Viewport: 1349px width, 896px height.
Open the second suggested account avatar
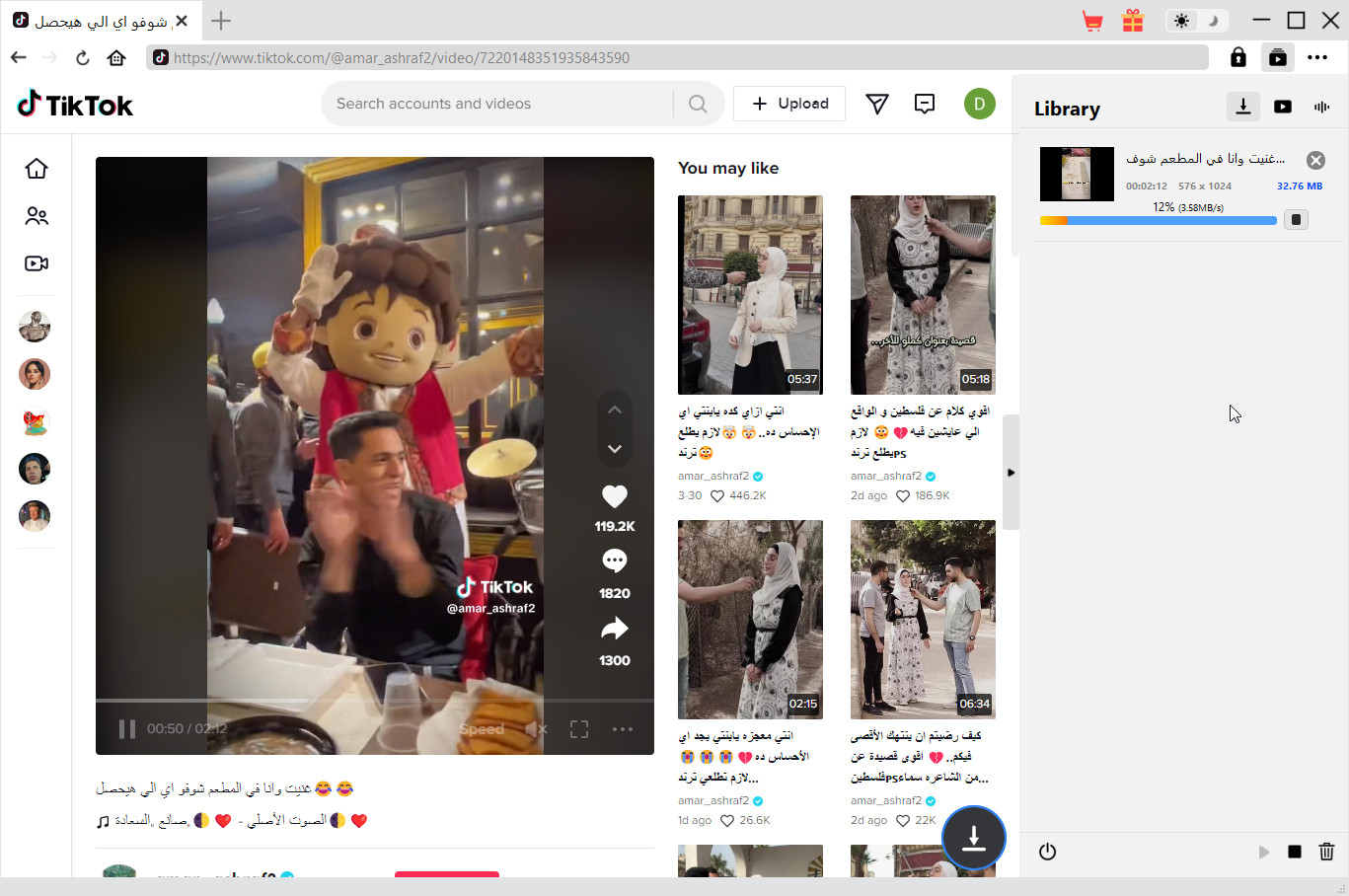[35, 374]
